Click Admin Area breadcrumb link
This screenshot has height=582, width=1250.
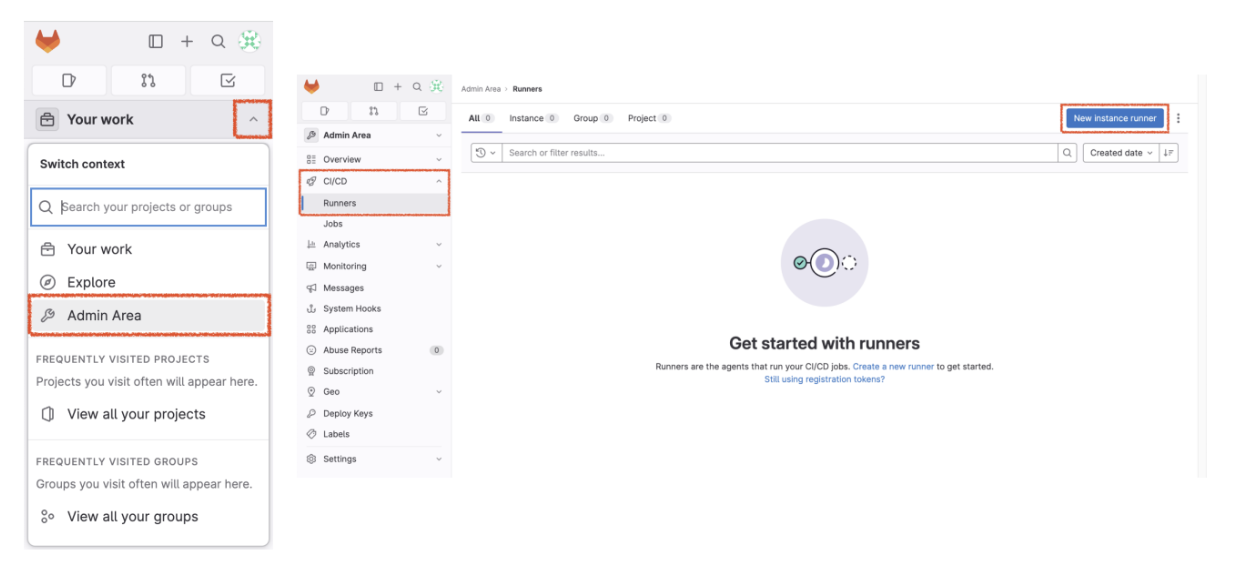pos(481,89)
